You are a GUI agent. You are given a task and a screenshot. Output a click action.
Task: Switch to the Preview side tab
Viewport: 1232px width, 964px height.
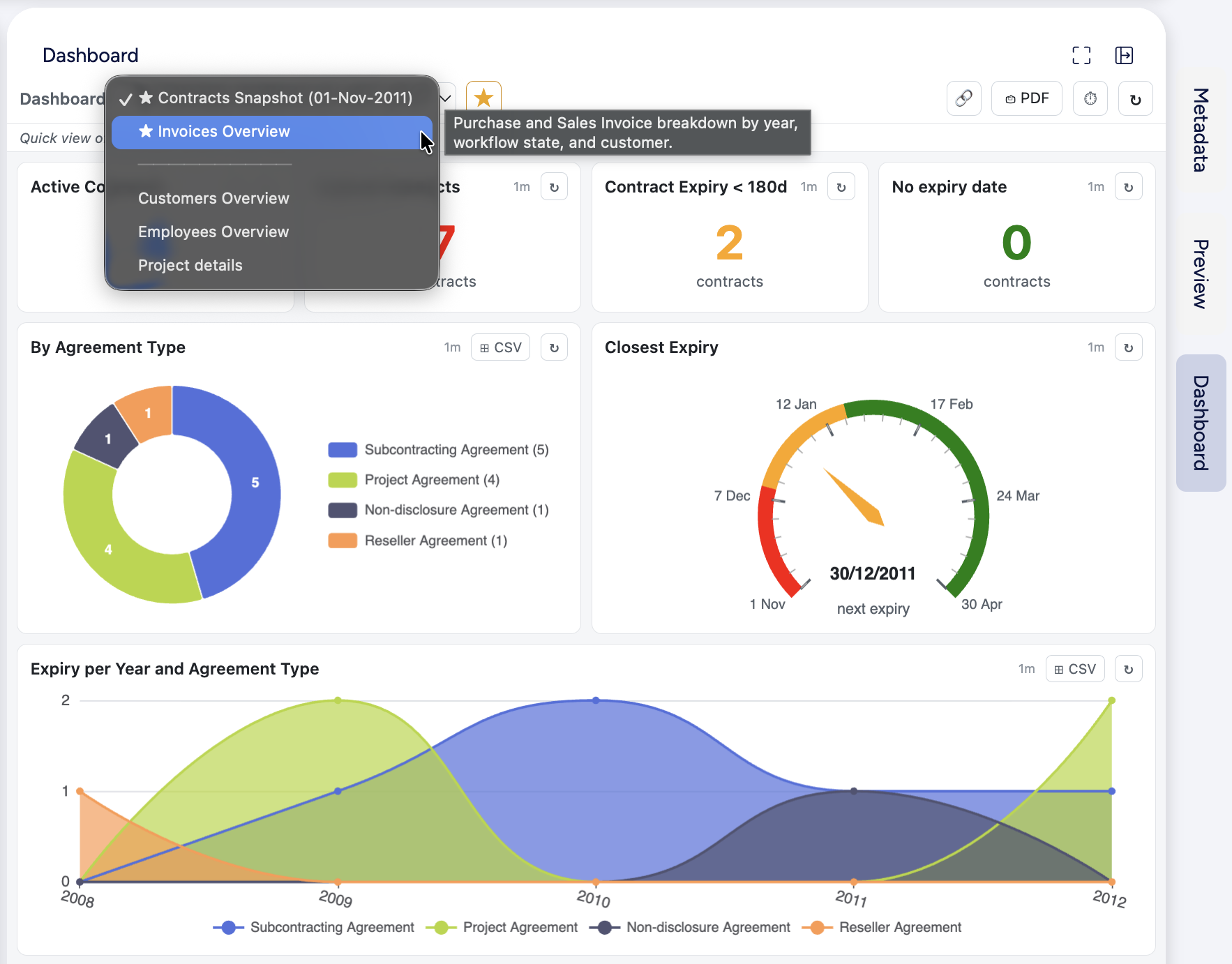[1201, 274]
